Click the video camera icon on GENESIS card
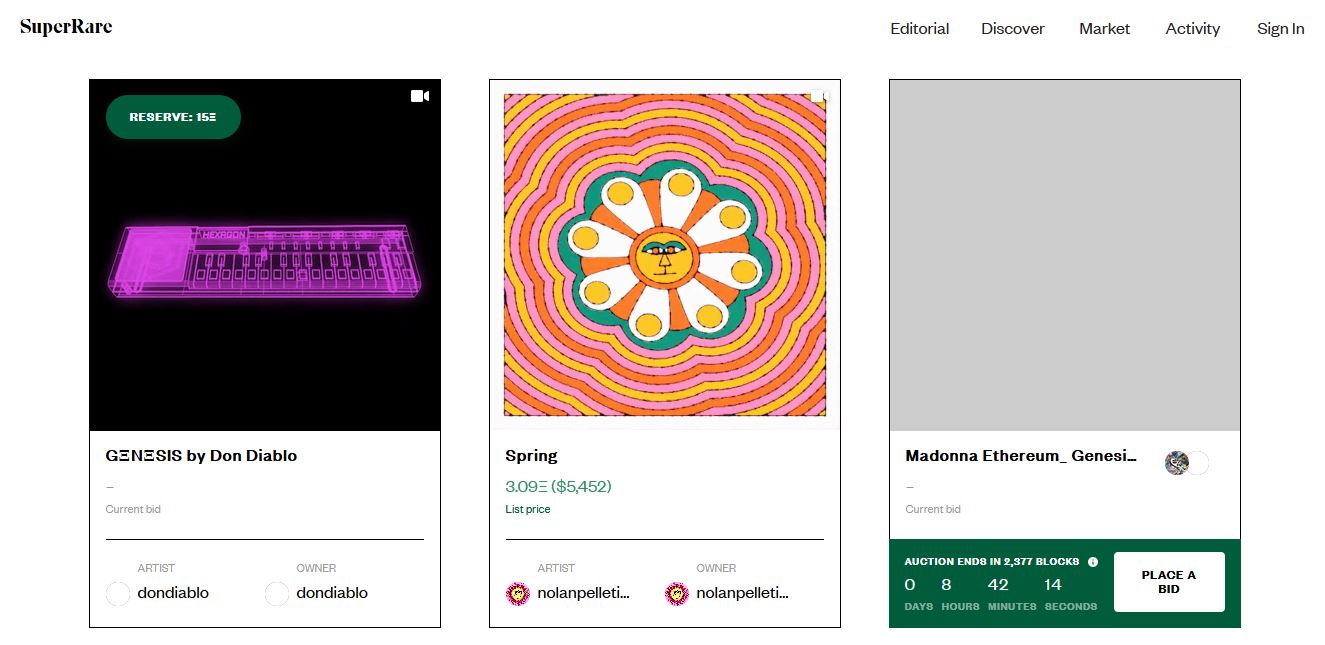This screenshot has width=1325, height=645. coord(420,96)
